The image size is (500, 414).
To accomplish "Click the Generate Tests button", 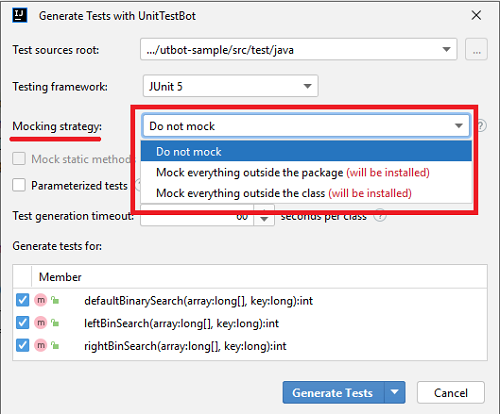I will (x=333, y=392).
